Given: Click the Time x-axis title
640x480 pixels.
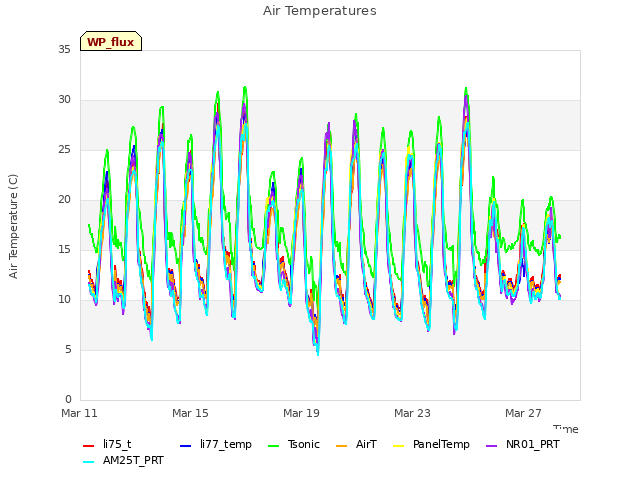Looking at the screenshot, I should coord(566,429).
